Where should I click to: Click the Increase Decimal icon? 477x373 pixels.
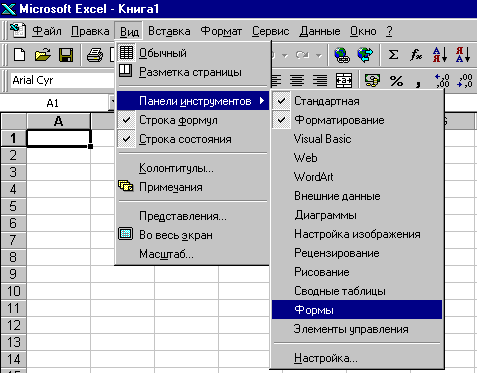pyautogui.click(x=442, y=80)
